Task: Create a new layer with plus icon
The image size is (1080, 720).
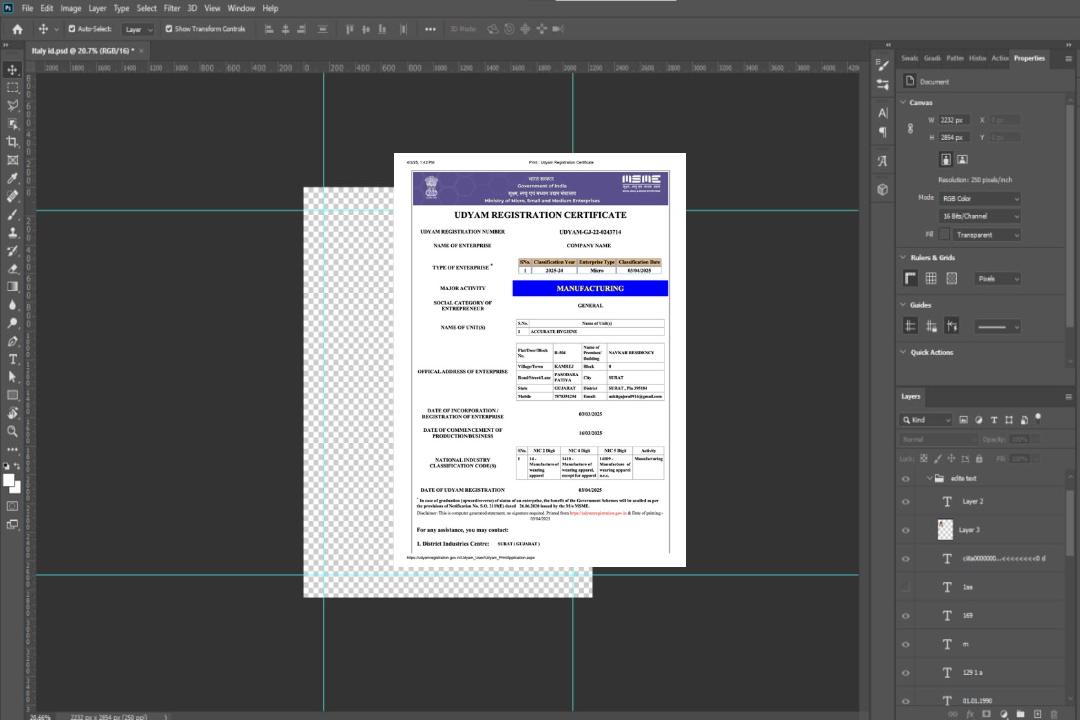Action: click(1037, 714)
